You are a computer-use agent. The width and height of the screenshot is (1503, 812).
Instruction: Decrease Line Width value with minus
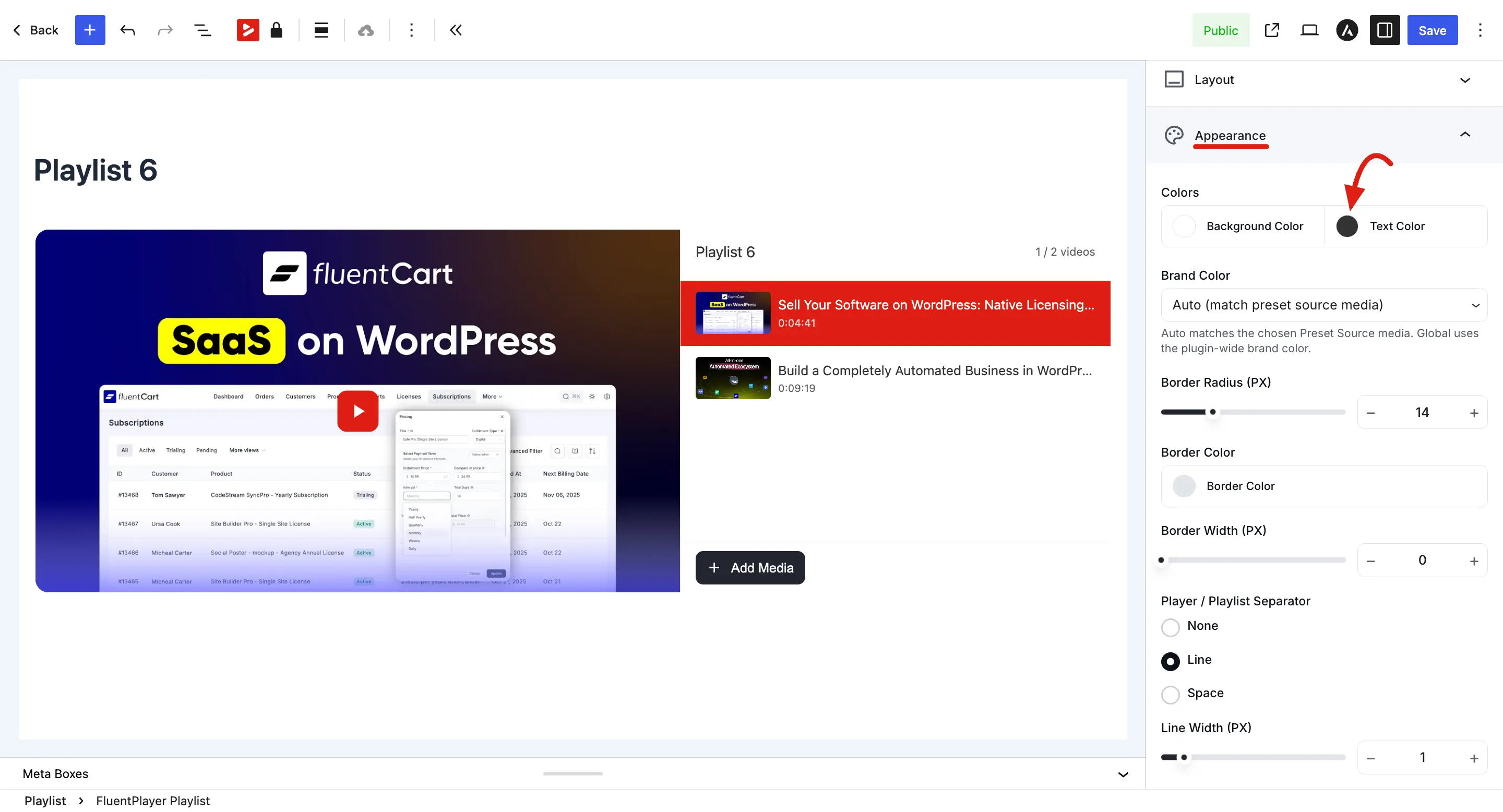1371,758
